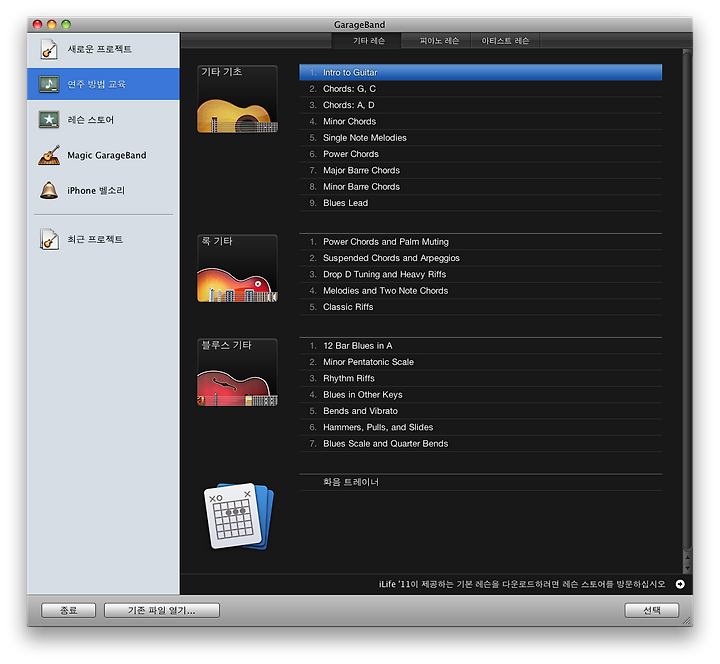Select lesson Bends and Vibrato
720x664 pixels.
click(480, 411)
